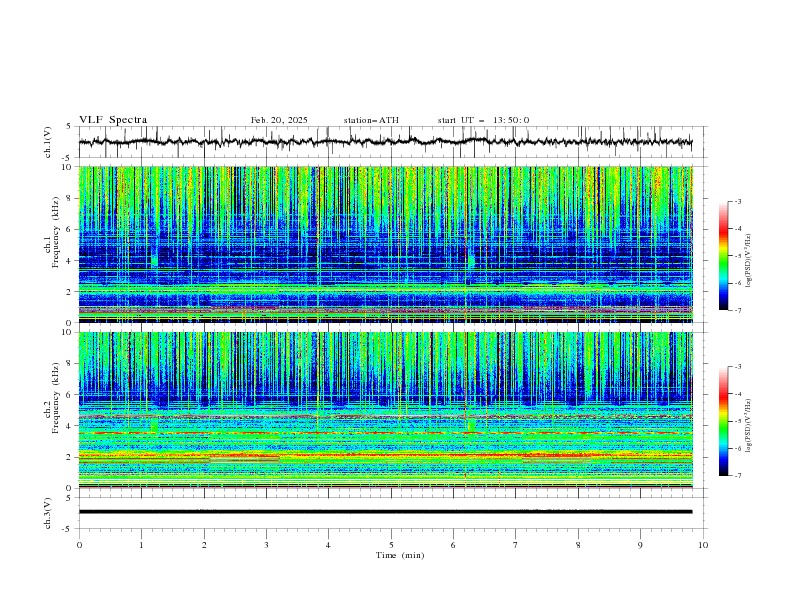Click the "4" tick on the time axis
This screenshot has width=792, height=612.
coord(328,545)
